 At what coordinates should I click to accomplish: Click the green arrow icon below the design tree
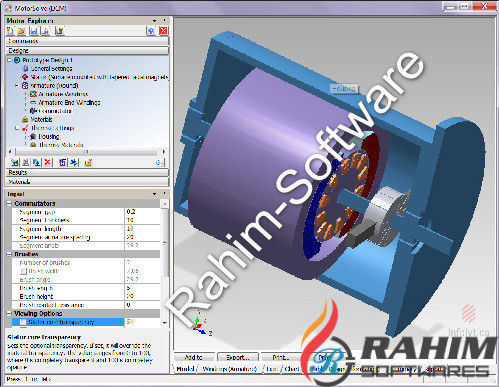74,162
